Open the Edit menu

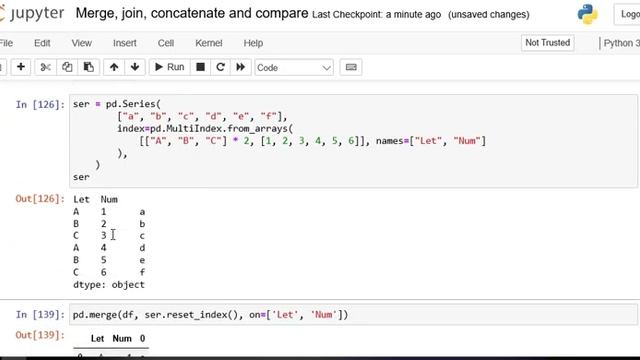42,43
